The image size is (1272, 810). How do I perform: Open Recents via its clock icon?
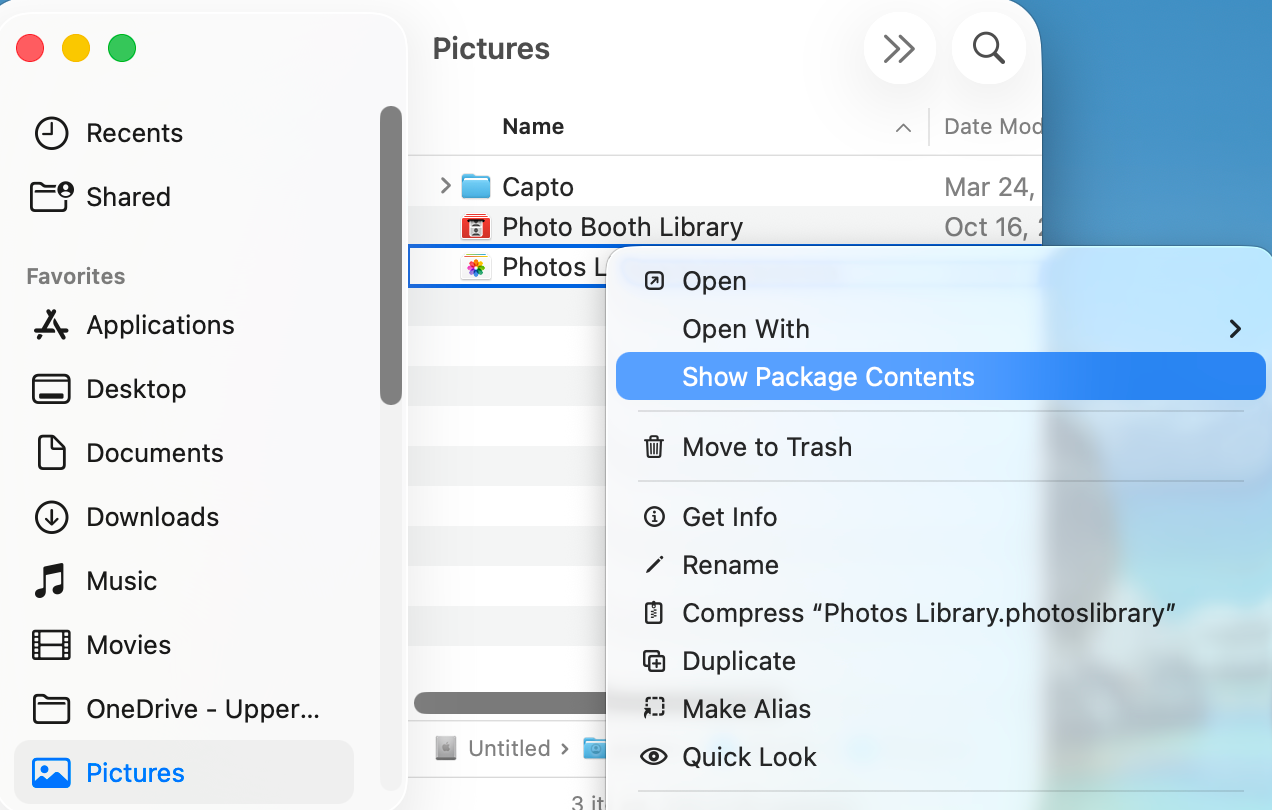(51, 133)
